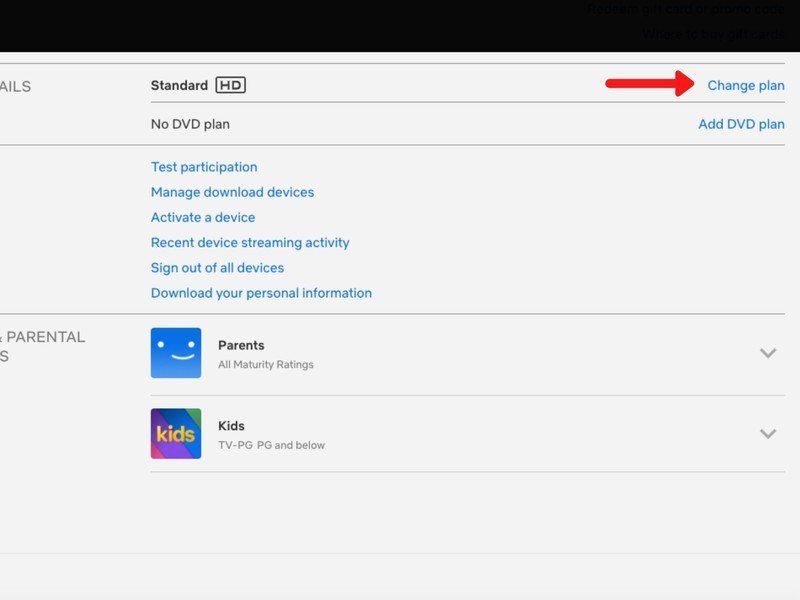Viewport: 800px width, 600px height.
Task: Click the HD badge next to Standard plan
Action: pos(232,85)
